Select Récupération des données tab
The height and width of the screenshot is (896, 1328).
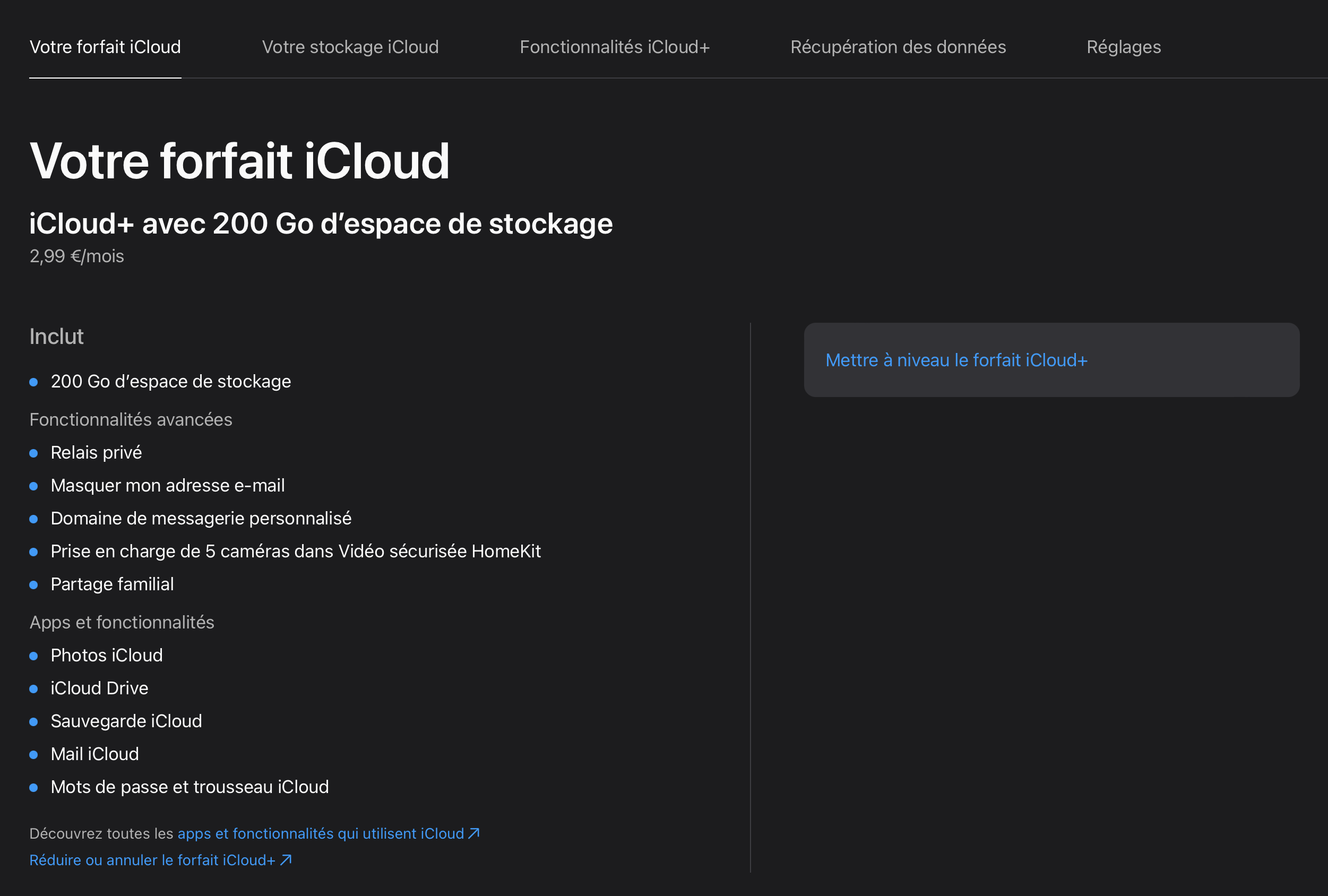coord(898,47)
